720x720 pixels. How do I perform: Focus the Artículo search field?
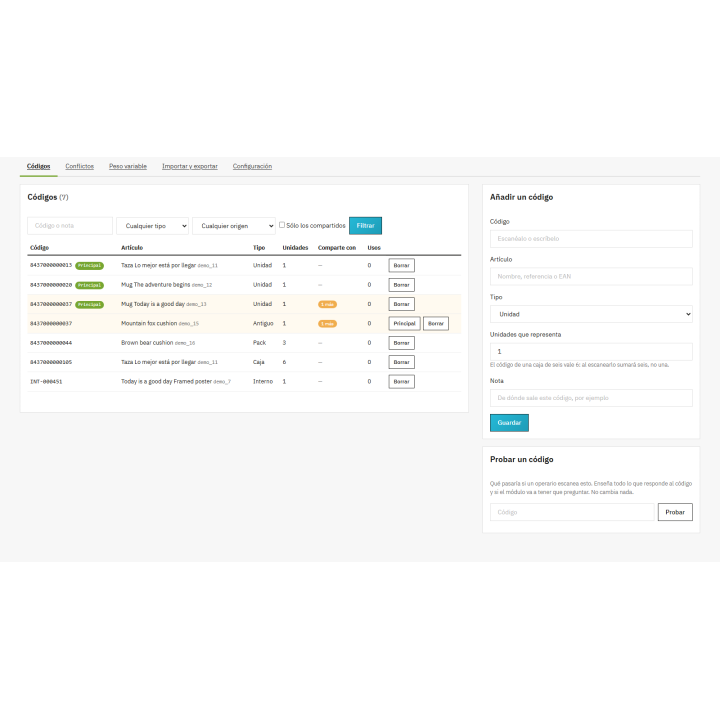591,276
